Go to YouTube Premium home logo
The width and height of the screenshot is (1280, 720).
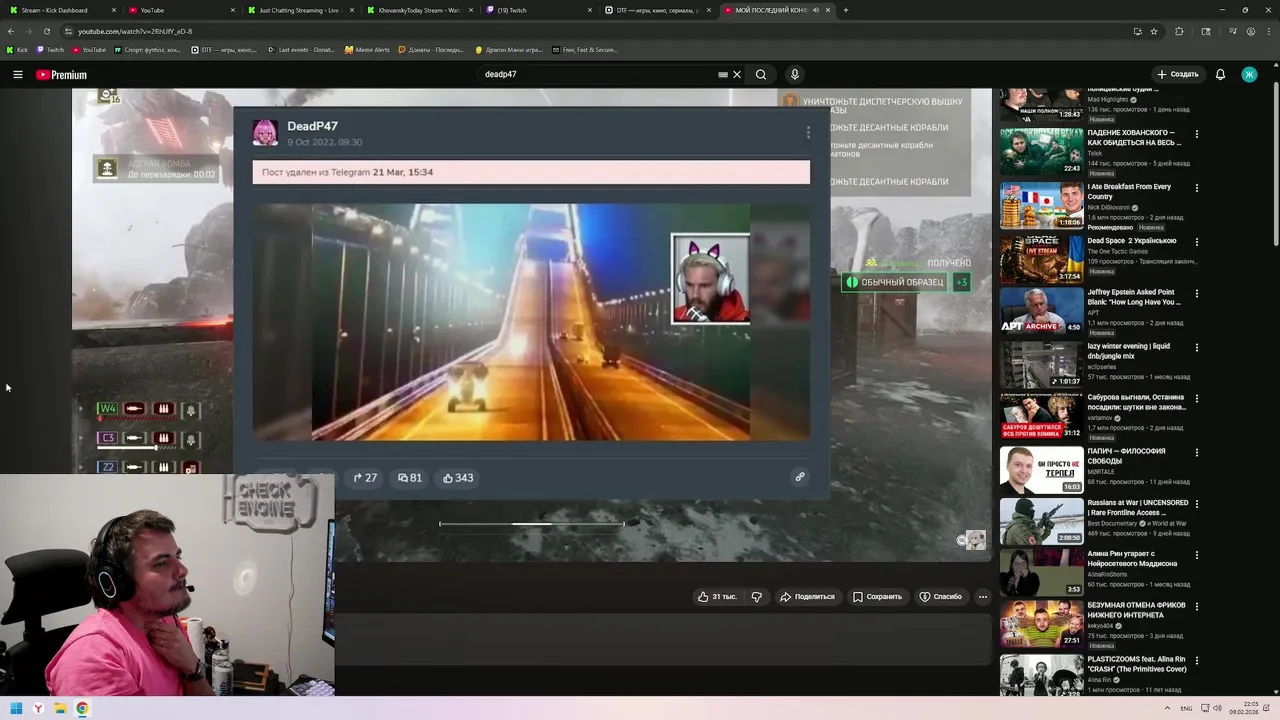61,75
